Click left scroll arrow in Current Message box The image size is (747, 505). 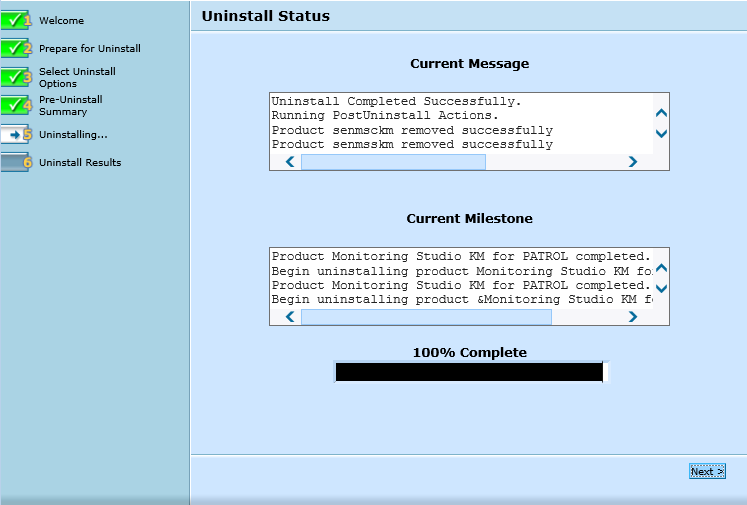[290, 162]
